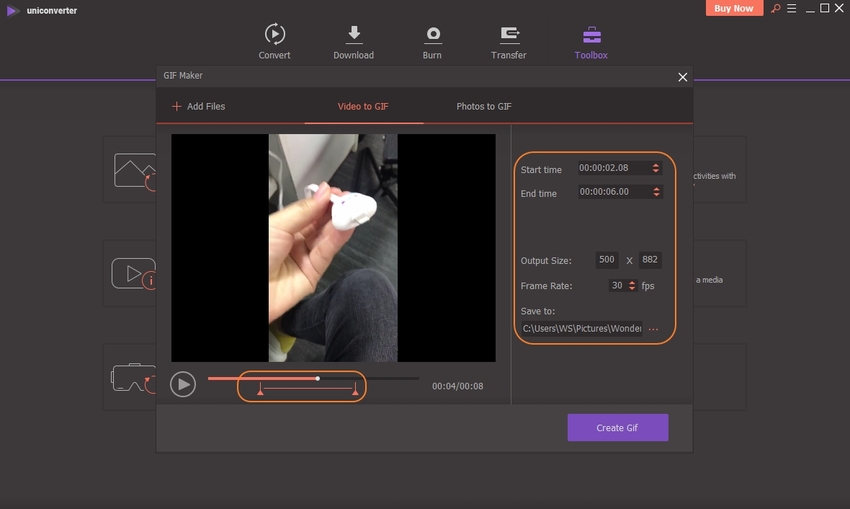Change the Frame Rate stepper arrows
This screenshot has width=850, height=509.
[631, 286]
